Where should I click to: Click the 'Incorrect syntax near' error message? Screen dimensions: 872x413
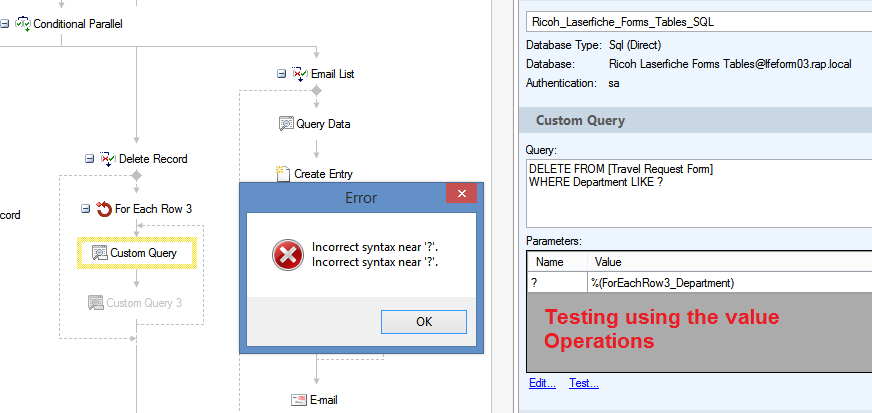[x=375, y=253]
